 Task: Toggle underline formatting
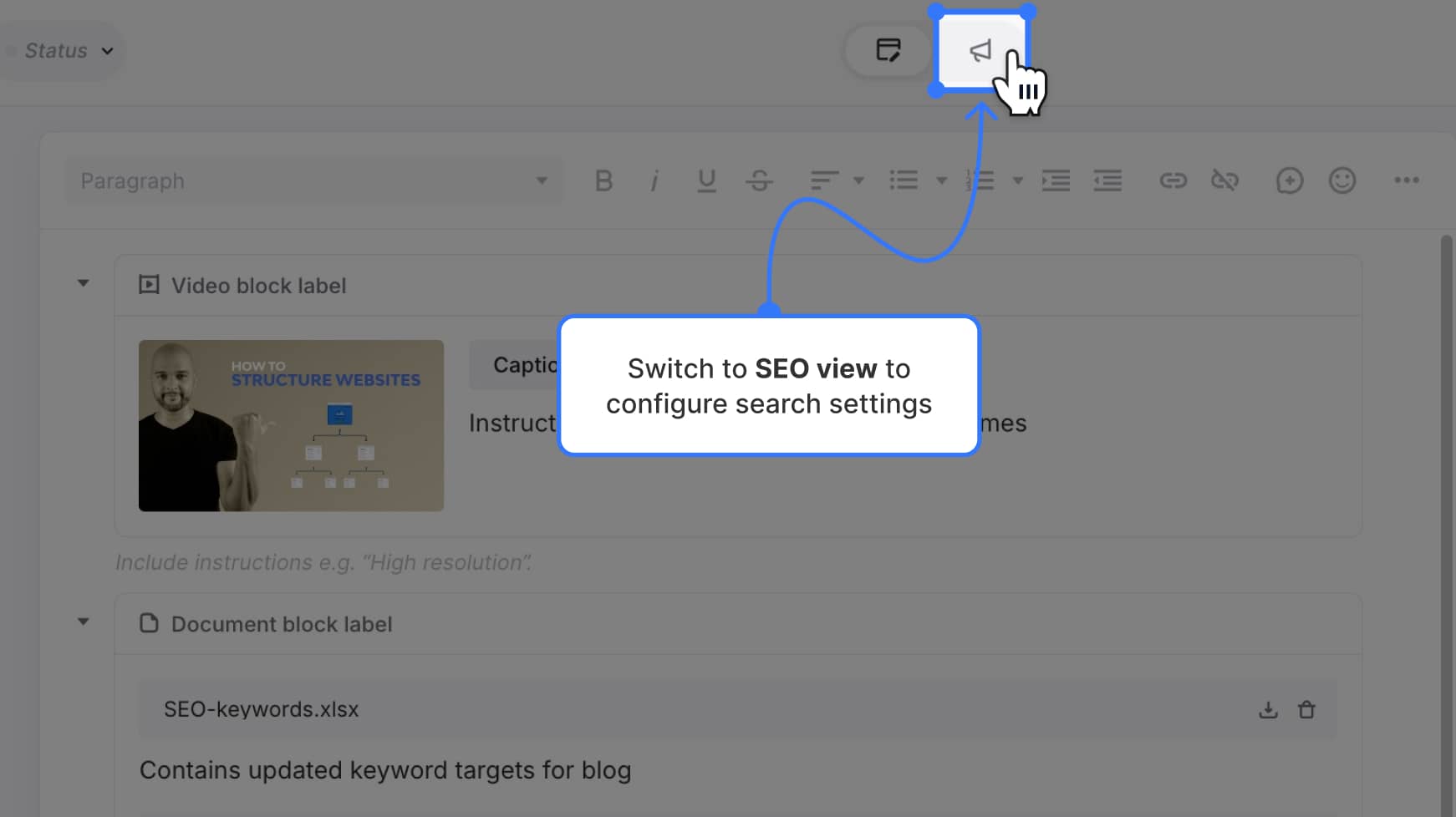706,180
